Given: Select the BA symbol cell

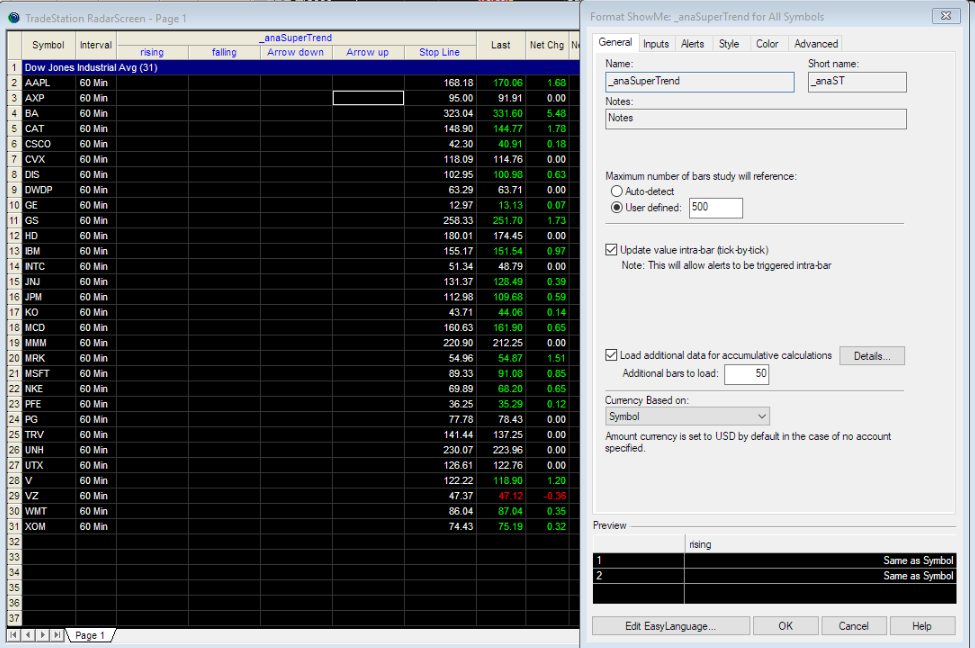Looking at the screenshot, I should pyautogui.click(x=49, y=113).
